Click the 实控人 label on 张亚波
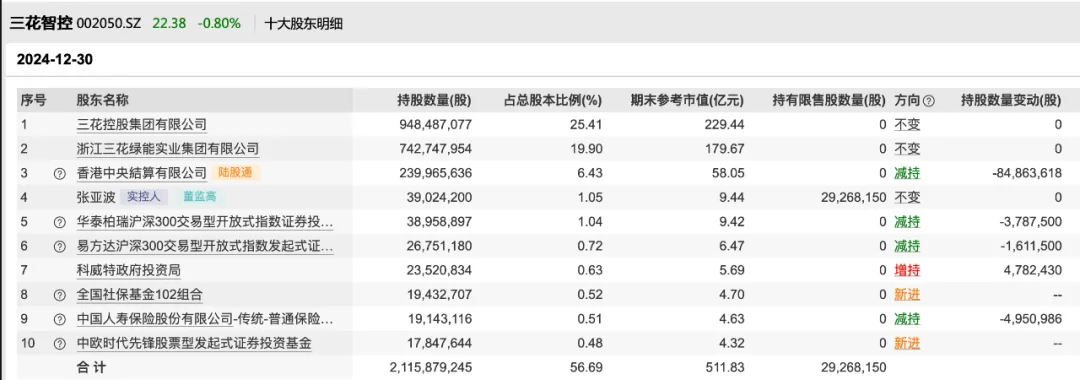The image size is (1080, 380). tap(143, 197)
